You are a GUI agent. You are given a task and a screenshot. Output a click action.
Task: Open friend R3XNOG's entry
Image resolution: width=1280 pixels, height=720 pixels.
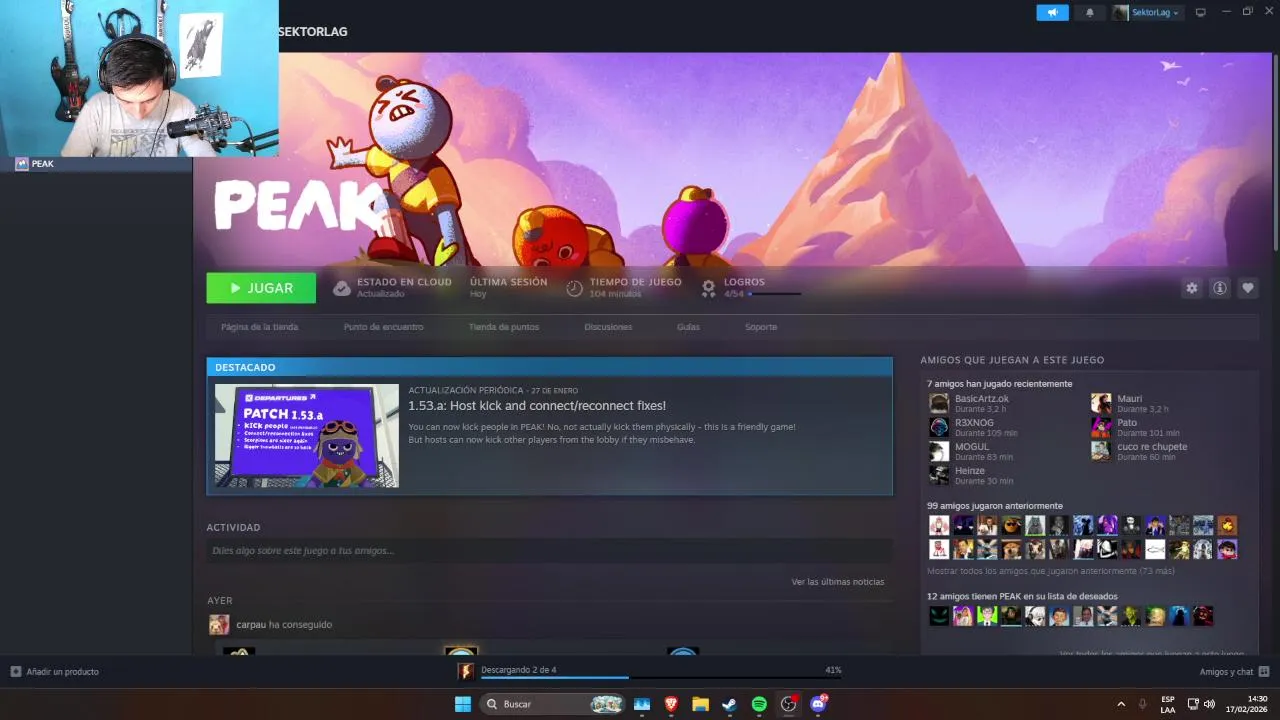click(x=972, y=427)
